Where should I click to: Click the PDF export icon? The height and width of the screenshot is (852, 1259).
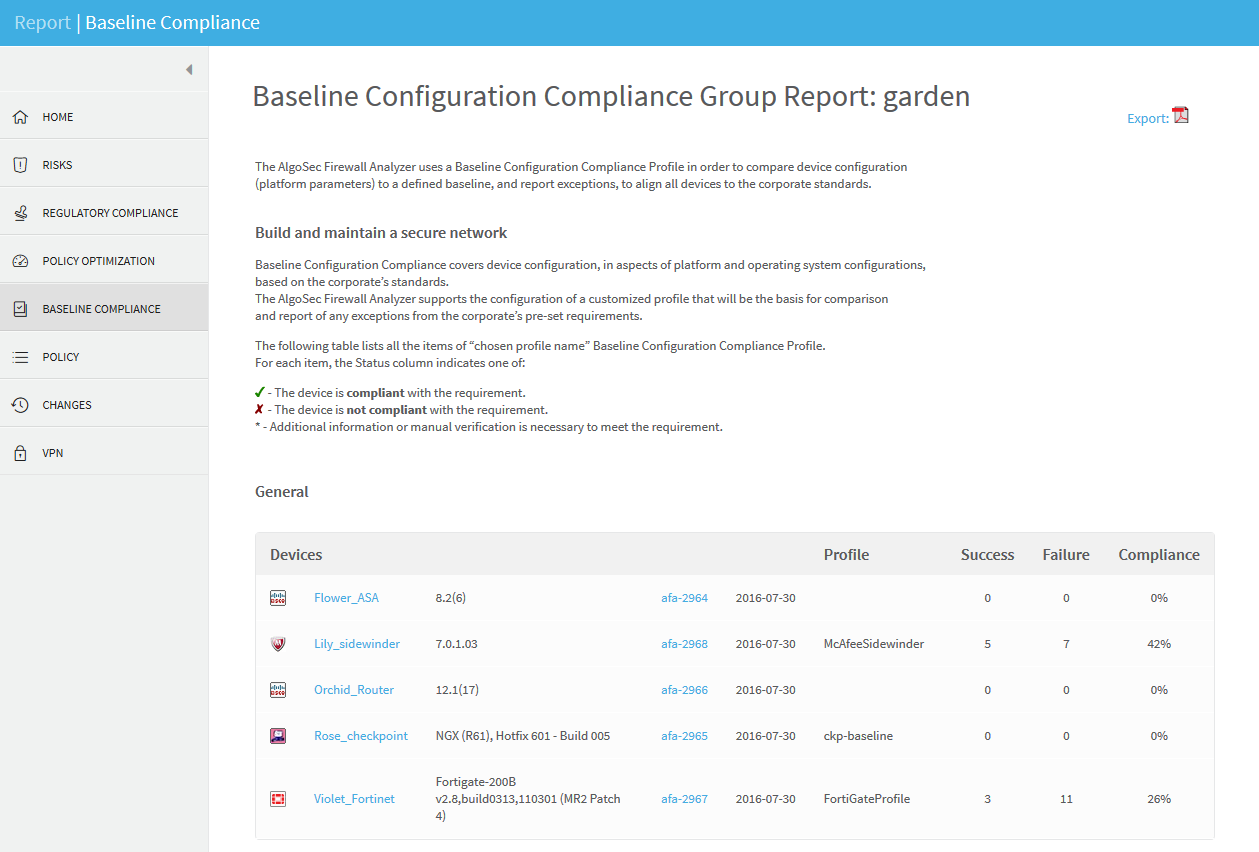(x=1181, y=116)
